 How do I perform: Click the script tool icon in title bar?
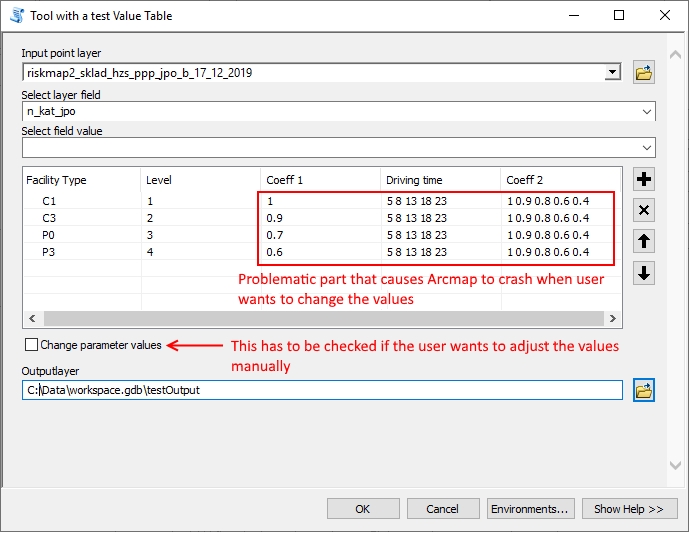(x=17, y=15)
